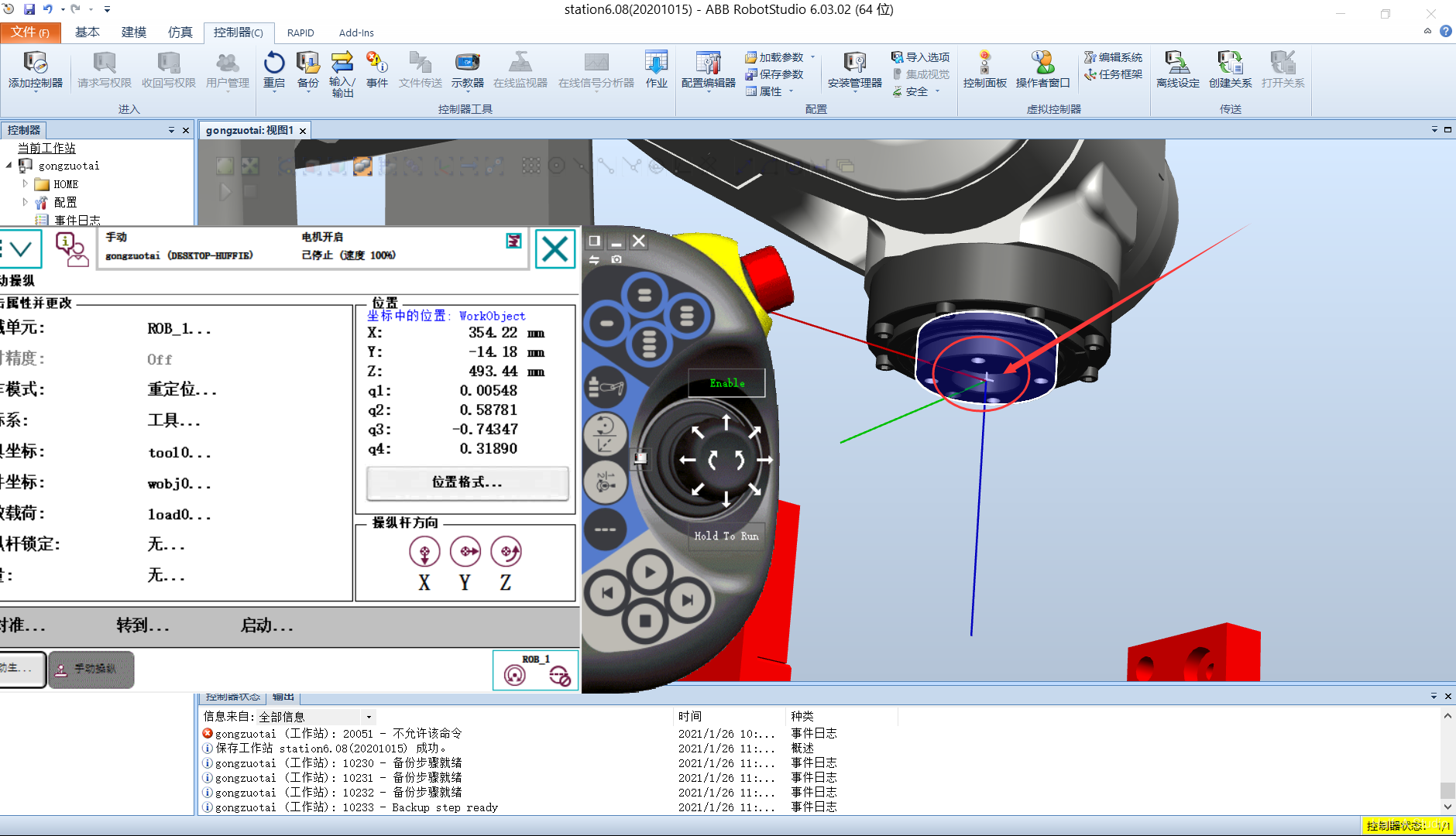Click the help question mark icon
This screenshot has width=1456, height=836.
pos(1445,32)
